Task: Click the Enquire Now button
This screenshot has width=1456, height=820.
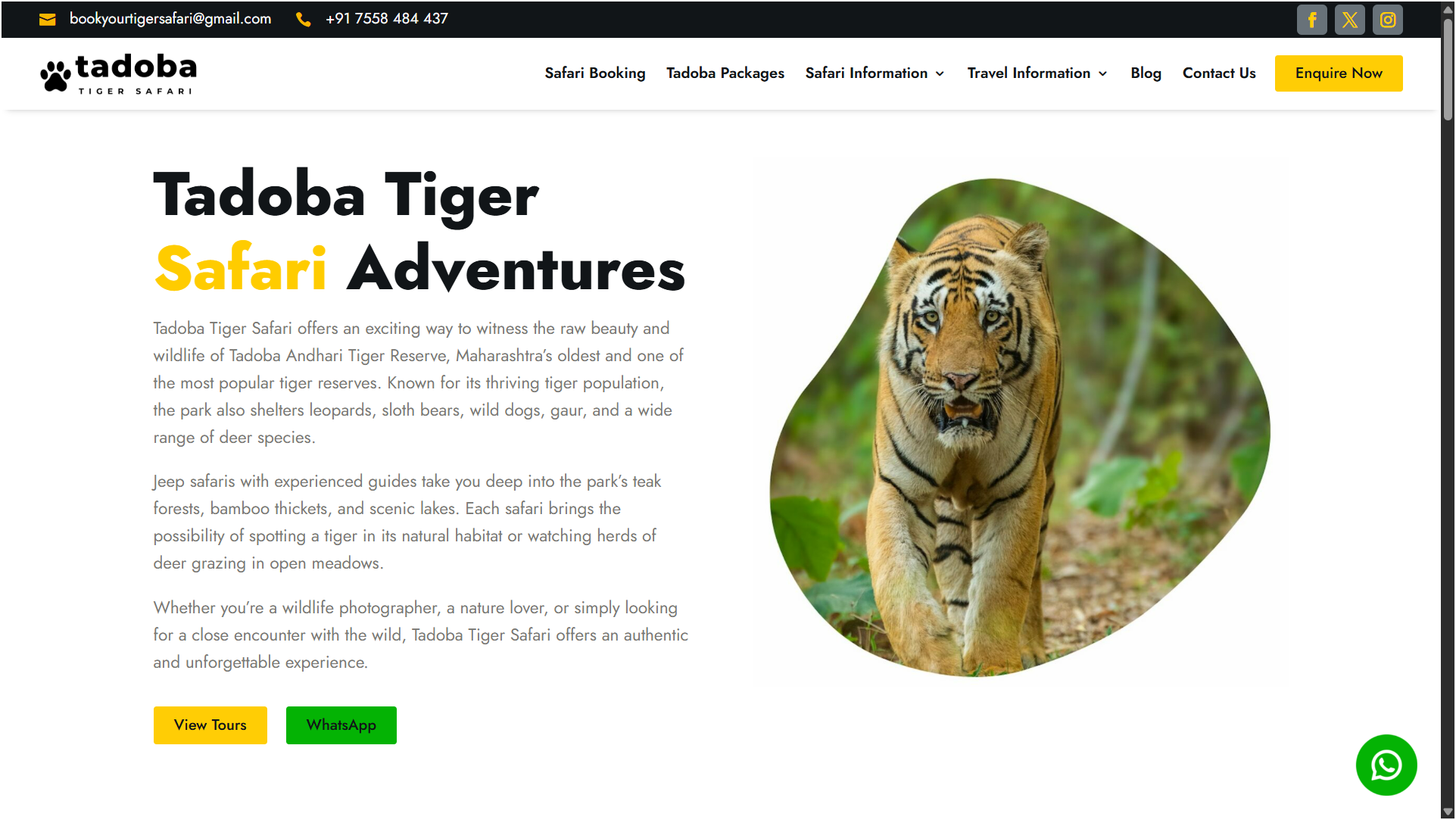Action: pos(1338,73)
